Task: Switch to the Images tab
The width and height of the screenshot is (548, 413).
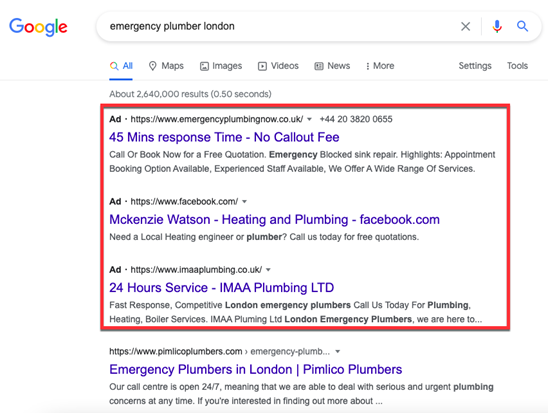Action: tap(221, 66)
